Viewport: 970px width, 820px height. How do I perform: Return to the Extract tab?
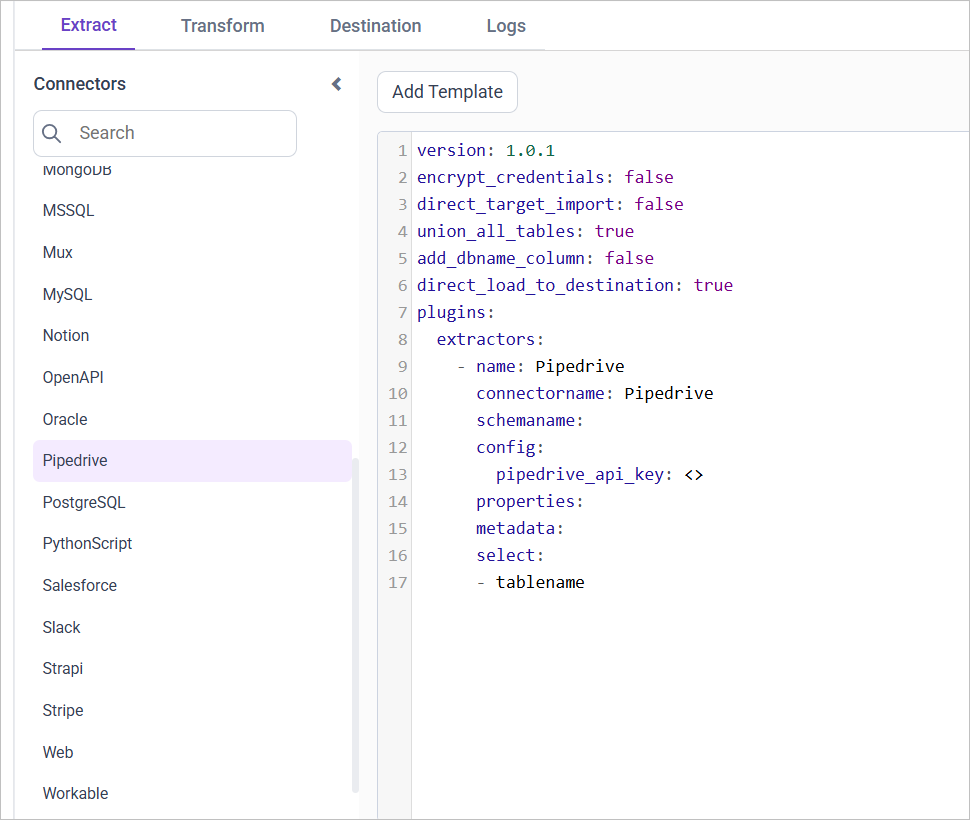pyautogui.click(x=88, y=26)
